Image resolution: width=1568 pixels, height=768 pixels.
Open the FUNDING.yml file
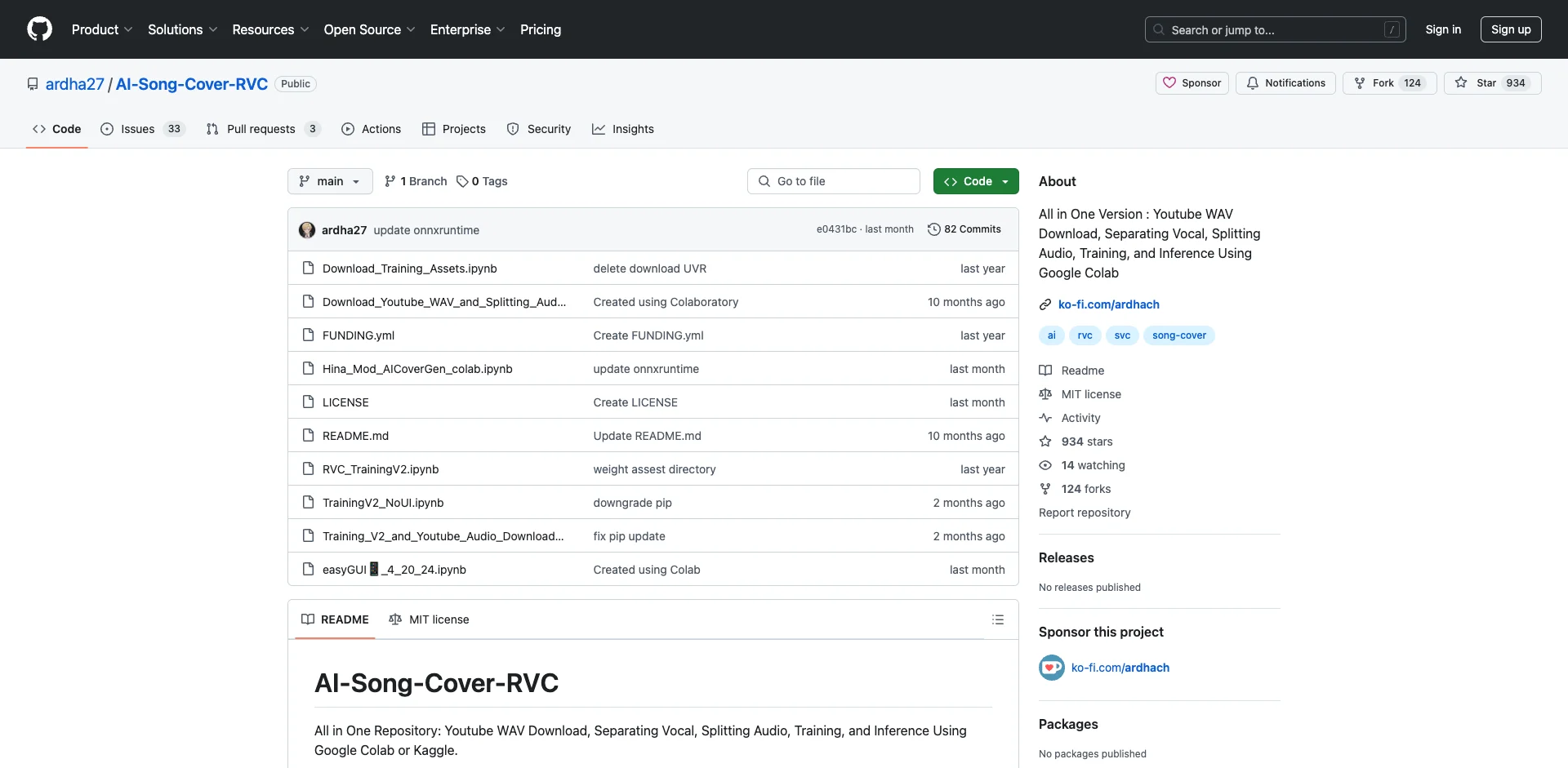pyautogui.click(x=359, y=335)
